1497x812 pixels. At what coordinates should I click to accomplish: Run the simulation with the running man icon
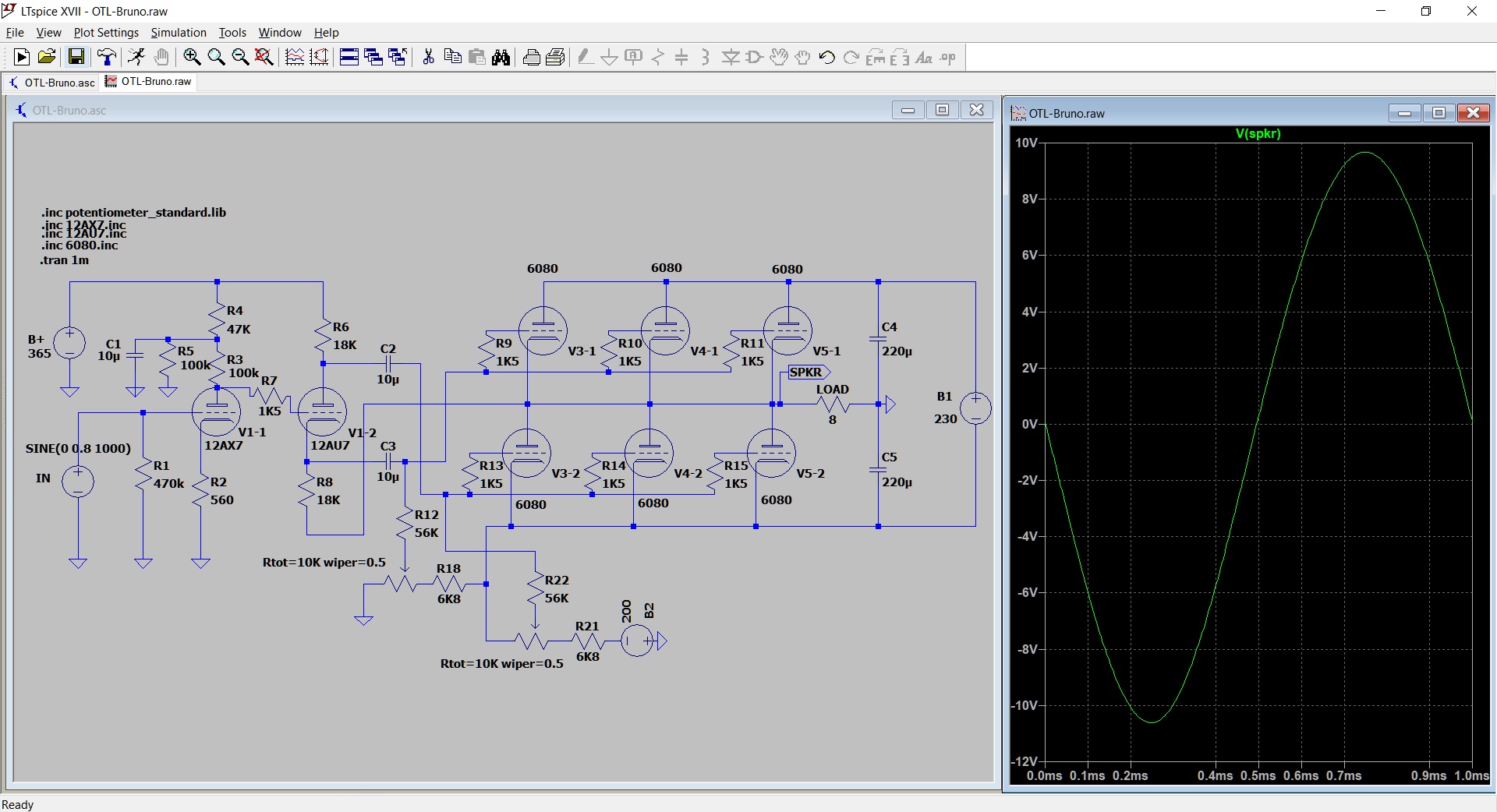click(136, 57)
